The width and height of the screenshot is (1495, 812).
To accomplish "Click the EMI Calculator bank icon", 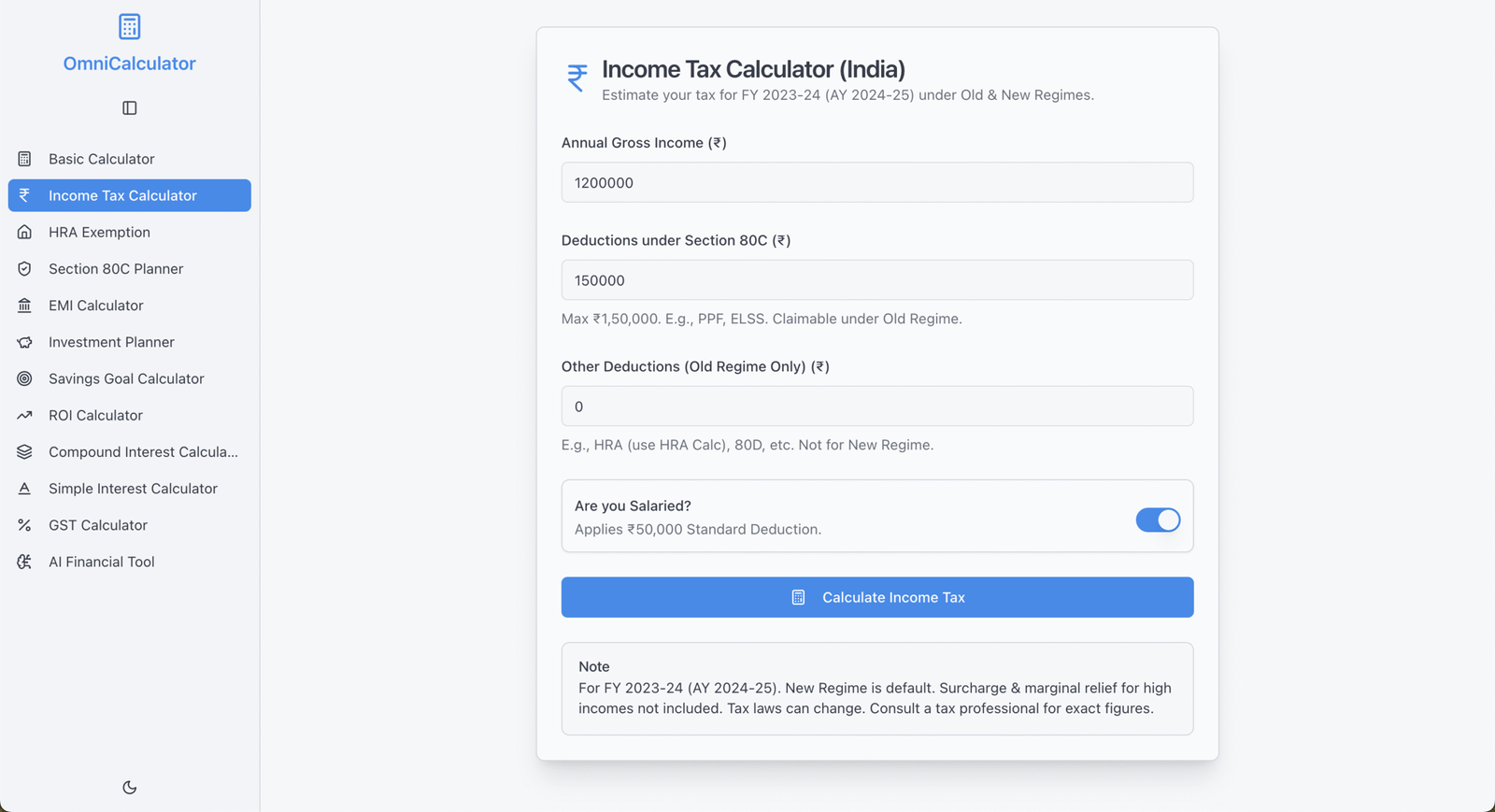I will point(24,306).
